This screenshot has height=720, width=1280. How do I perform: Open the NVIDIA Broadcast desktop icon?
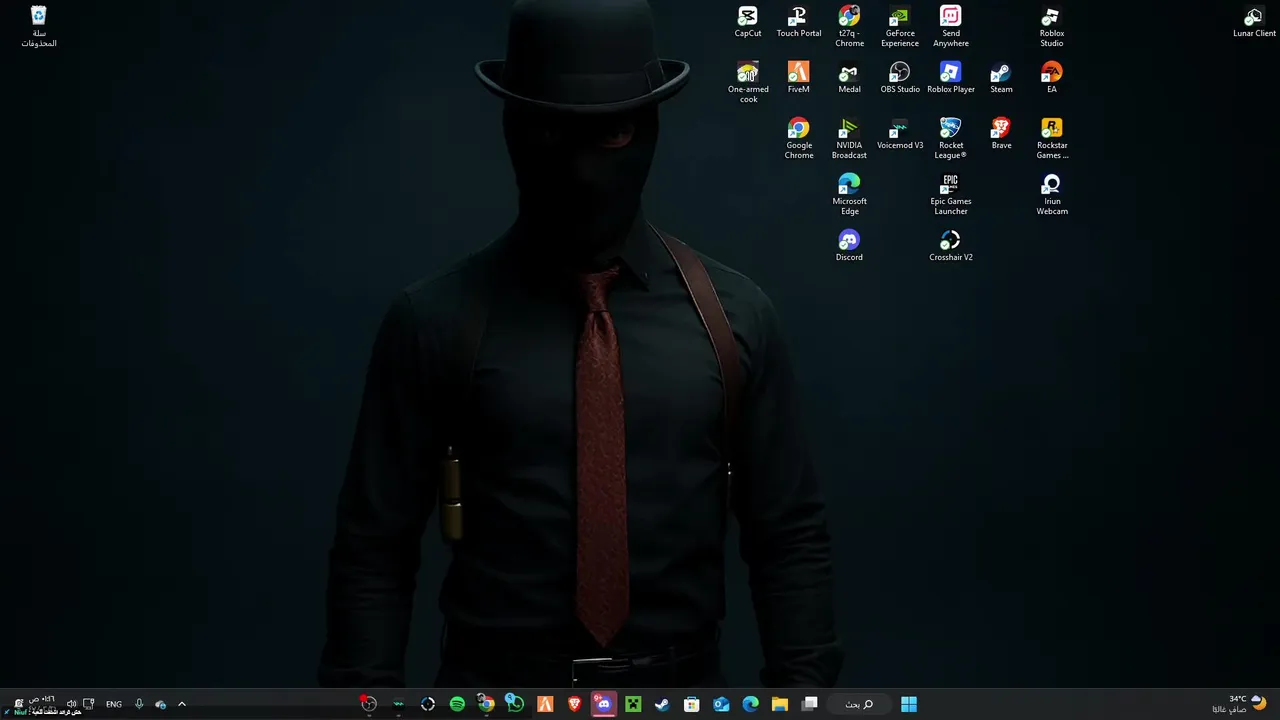[x=849, y=139]
